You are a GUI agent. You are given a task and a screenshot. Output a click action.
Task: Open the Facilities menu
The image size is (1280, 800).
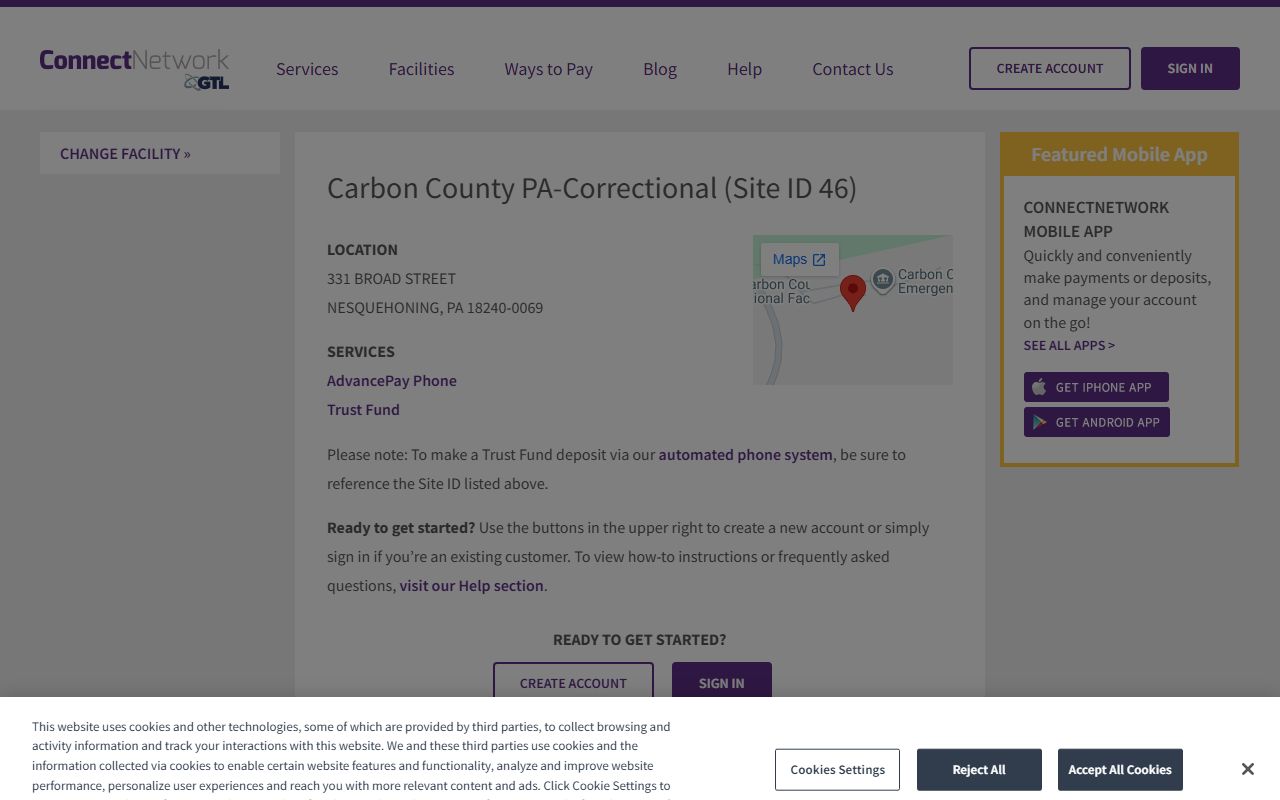click(x=421, y=69)
